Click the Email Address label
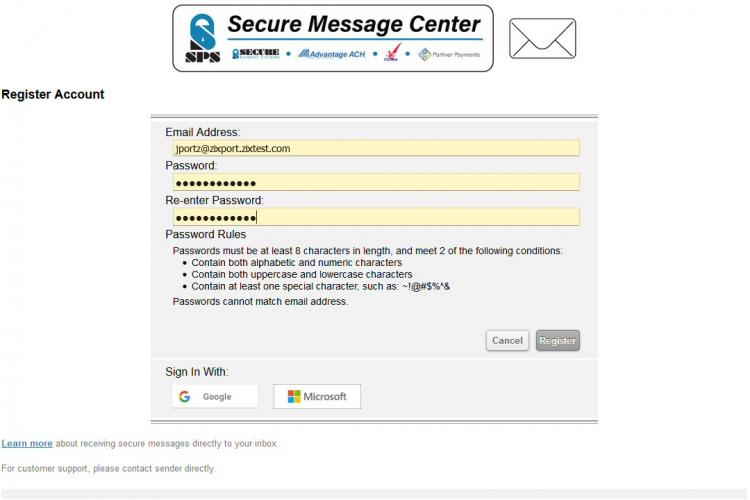Screen dimensions: 750x500 click(203, 132)
